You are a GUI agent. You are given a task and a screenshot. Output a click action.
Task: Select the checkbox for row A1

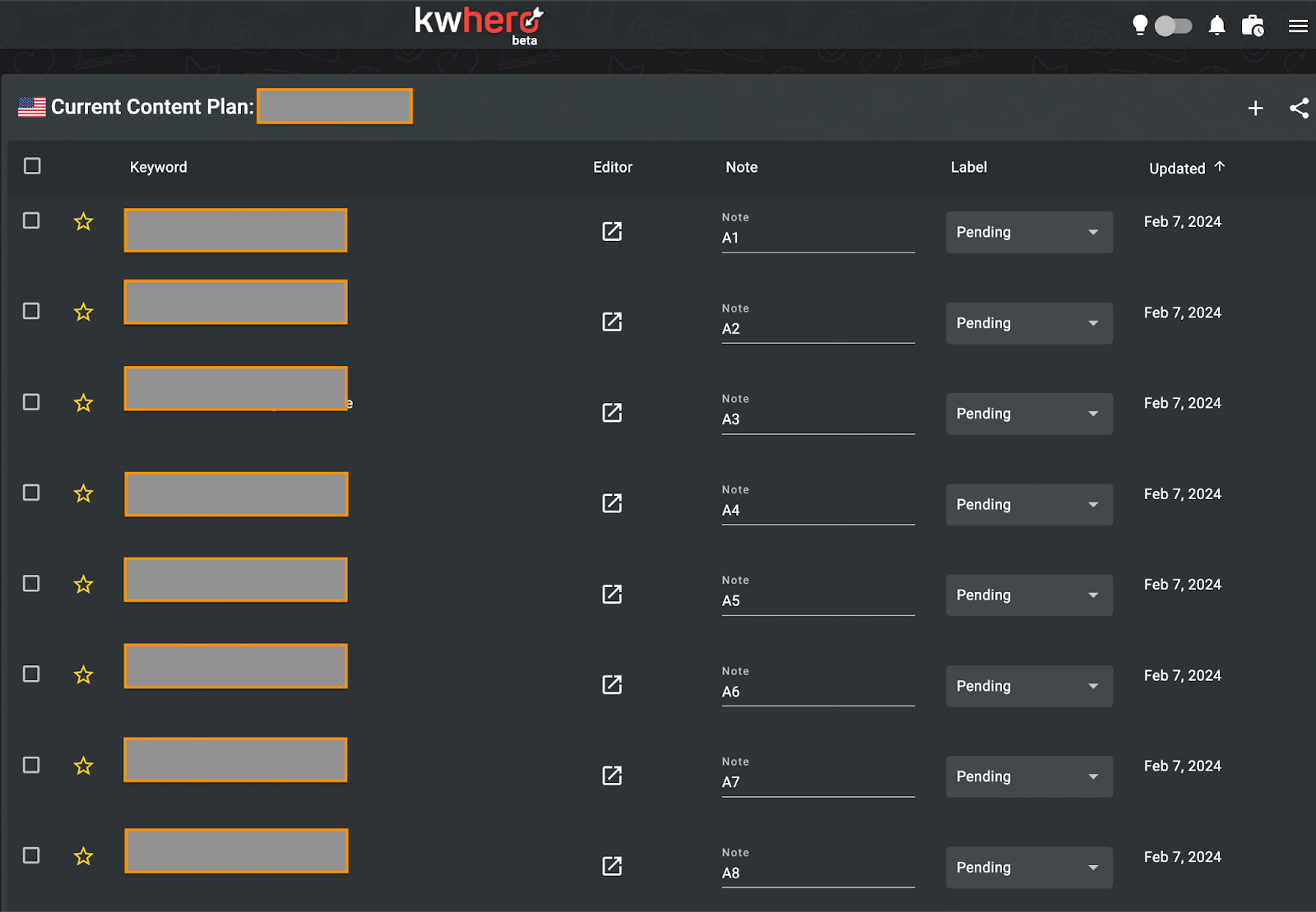(x=31, y=220)
